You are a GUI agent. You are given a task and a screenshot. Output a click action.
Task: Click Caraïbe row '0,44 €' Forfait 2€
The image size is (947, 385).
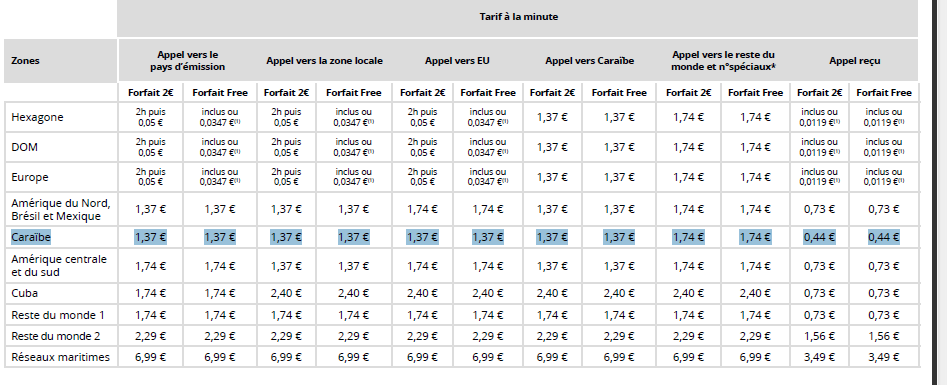(x=820, y=238)
